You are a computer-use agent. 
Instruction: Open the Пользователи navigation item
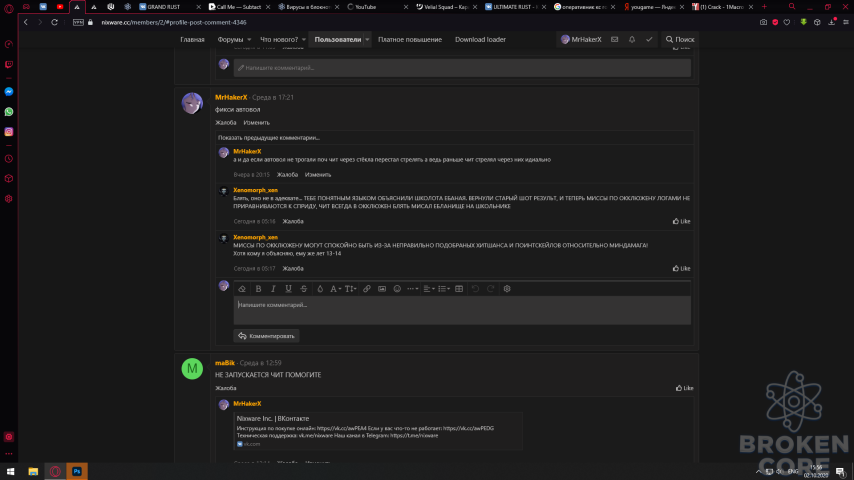pyautogui.click(x=338, y=39)
